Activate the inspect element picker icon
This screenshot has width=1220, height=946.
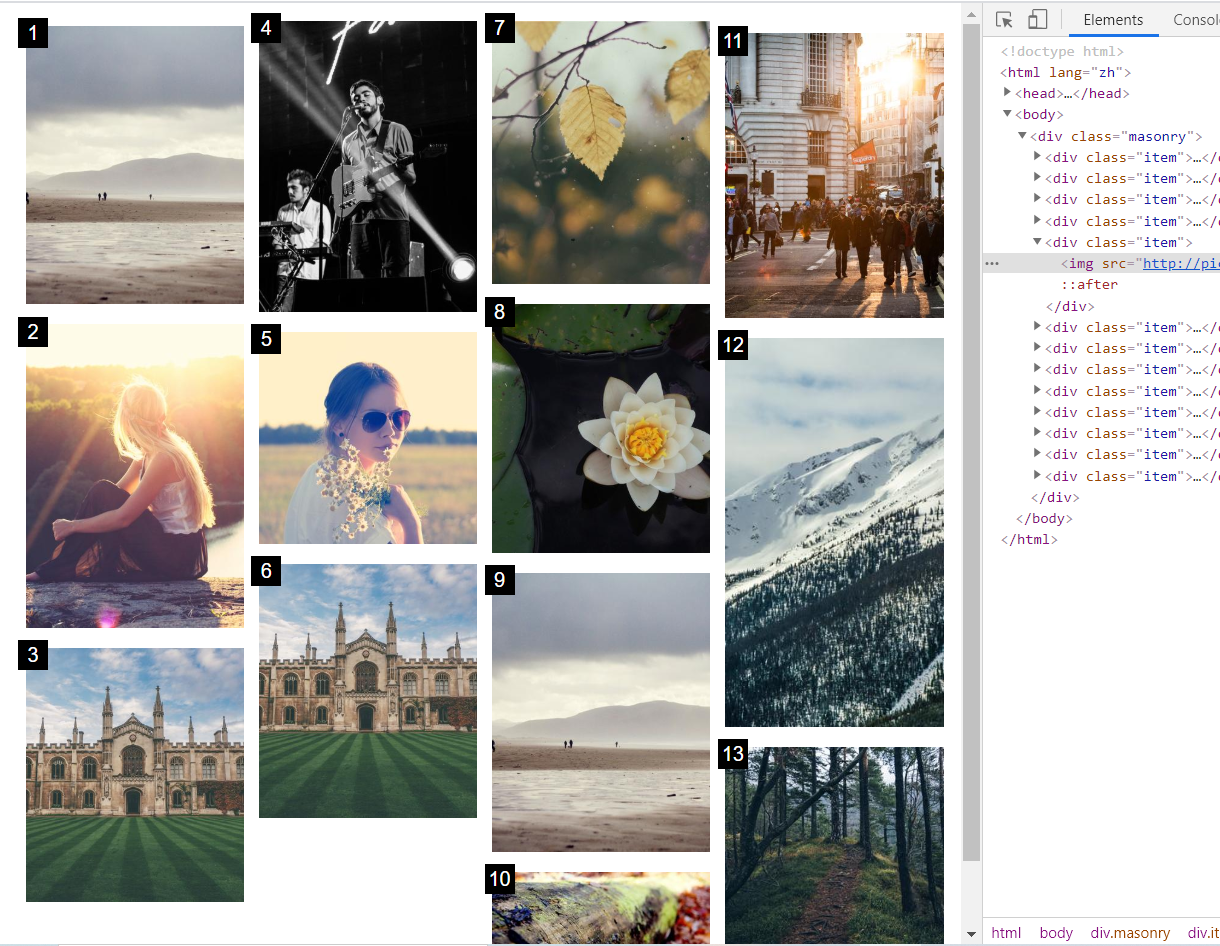(x=1005, y=20)
